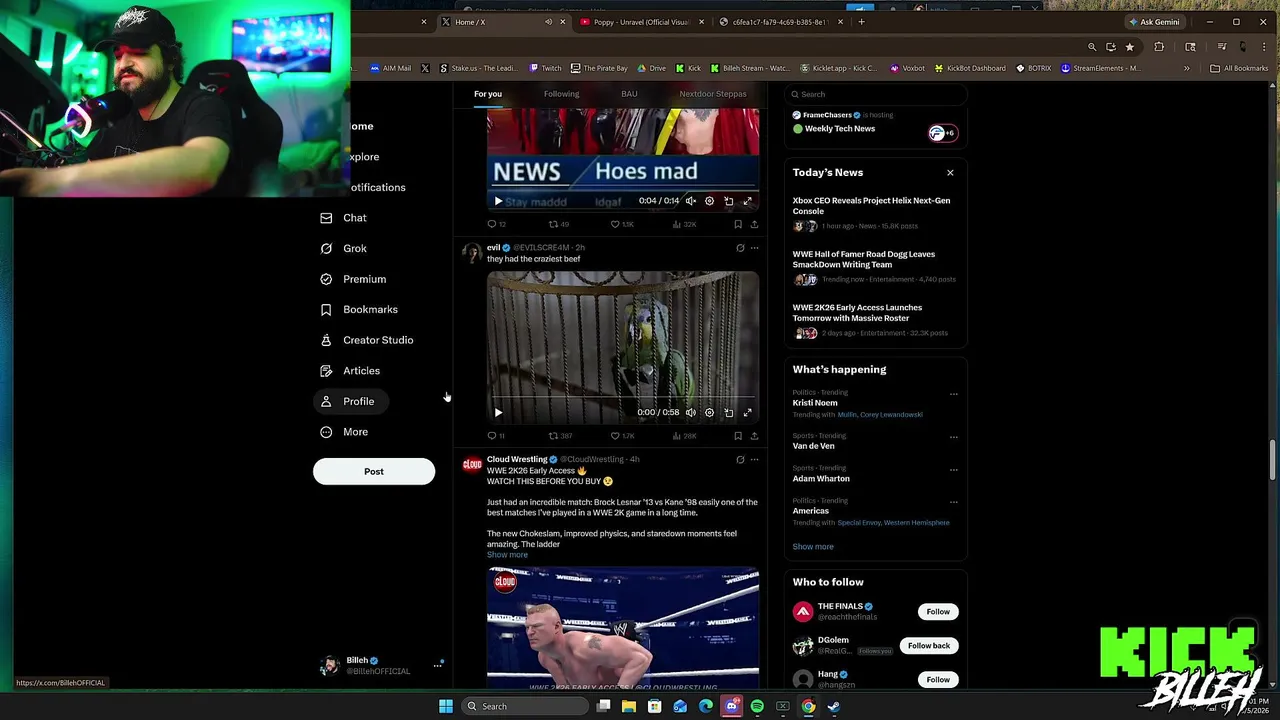This screenshot has height=720, width=1280.
Task: Open Chrome extensions puzzle icon
Action: [x=1159, y=47]
